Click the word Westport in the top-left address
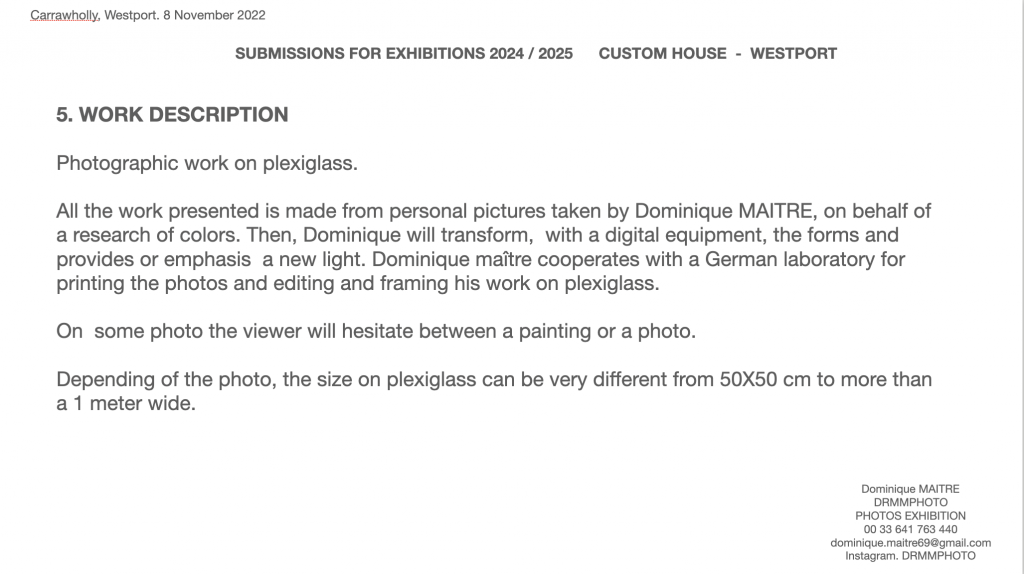The height and width of the screenshot is (574, 1024). pos(133,15)
